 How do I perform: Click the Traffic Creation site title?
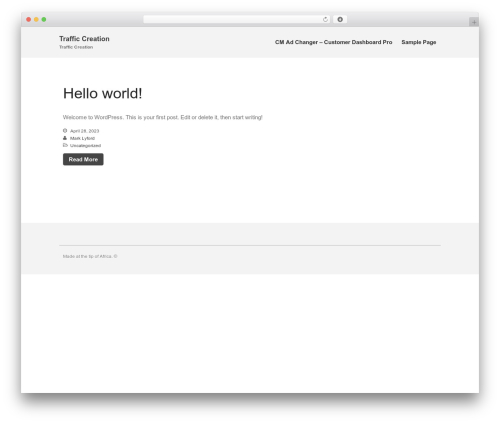pos(84,39)
